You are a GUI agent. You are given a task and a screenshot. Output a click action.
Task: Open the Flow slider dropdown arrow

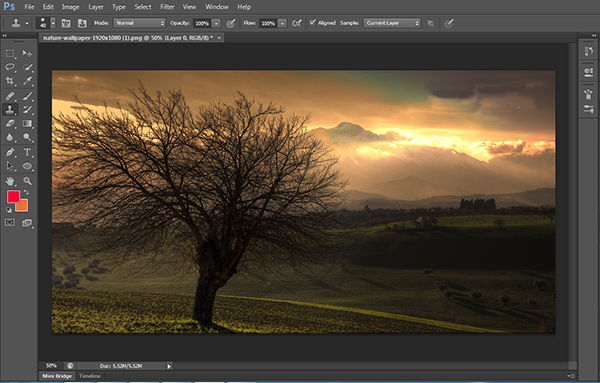(282, 23)
